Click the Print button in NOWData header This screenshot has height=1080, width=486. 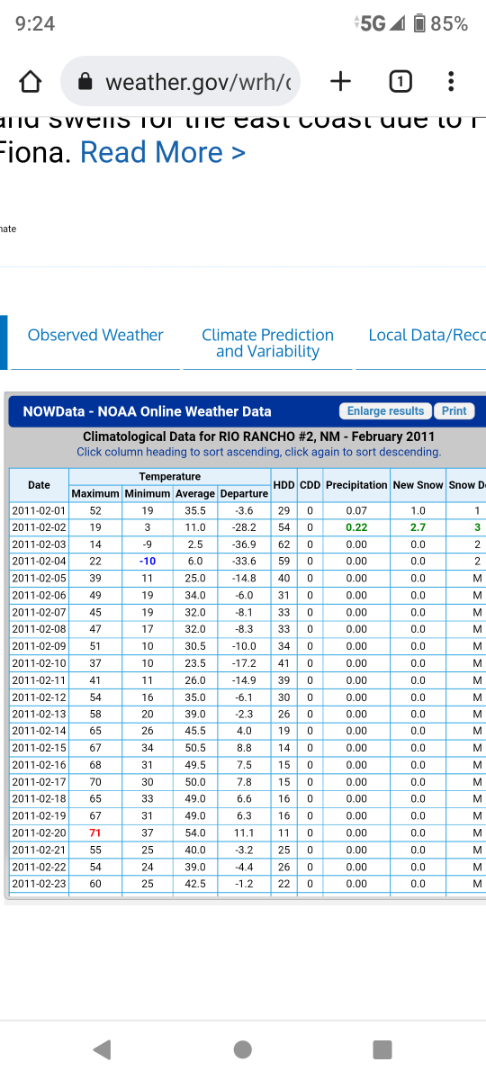(x=454, y=411)
